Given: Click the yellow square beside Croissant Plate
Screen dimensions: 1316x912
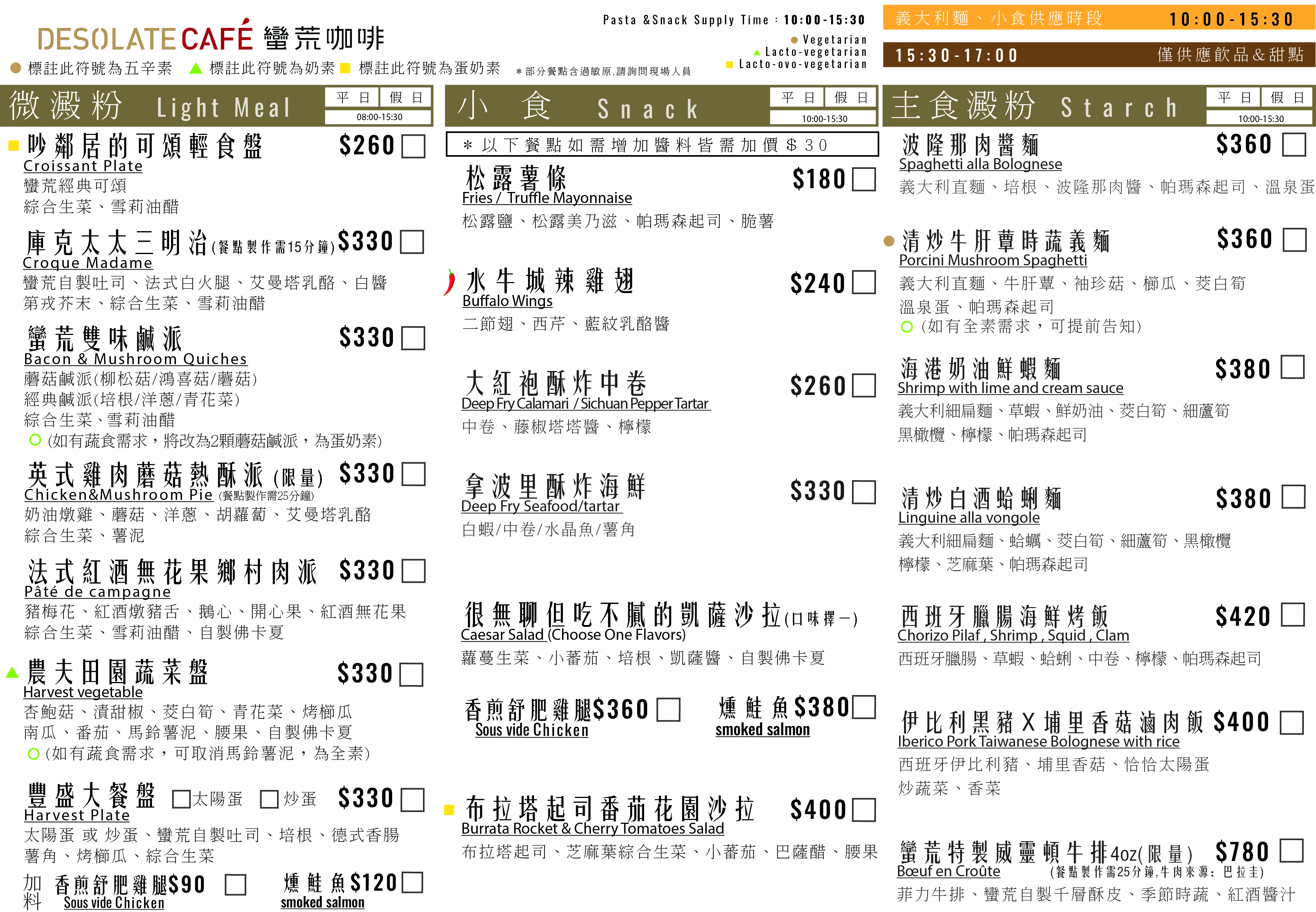Looking at the screenshot, I should [x=14, y=146].
